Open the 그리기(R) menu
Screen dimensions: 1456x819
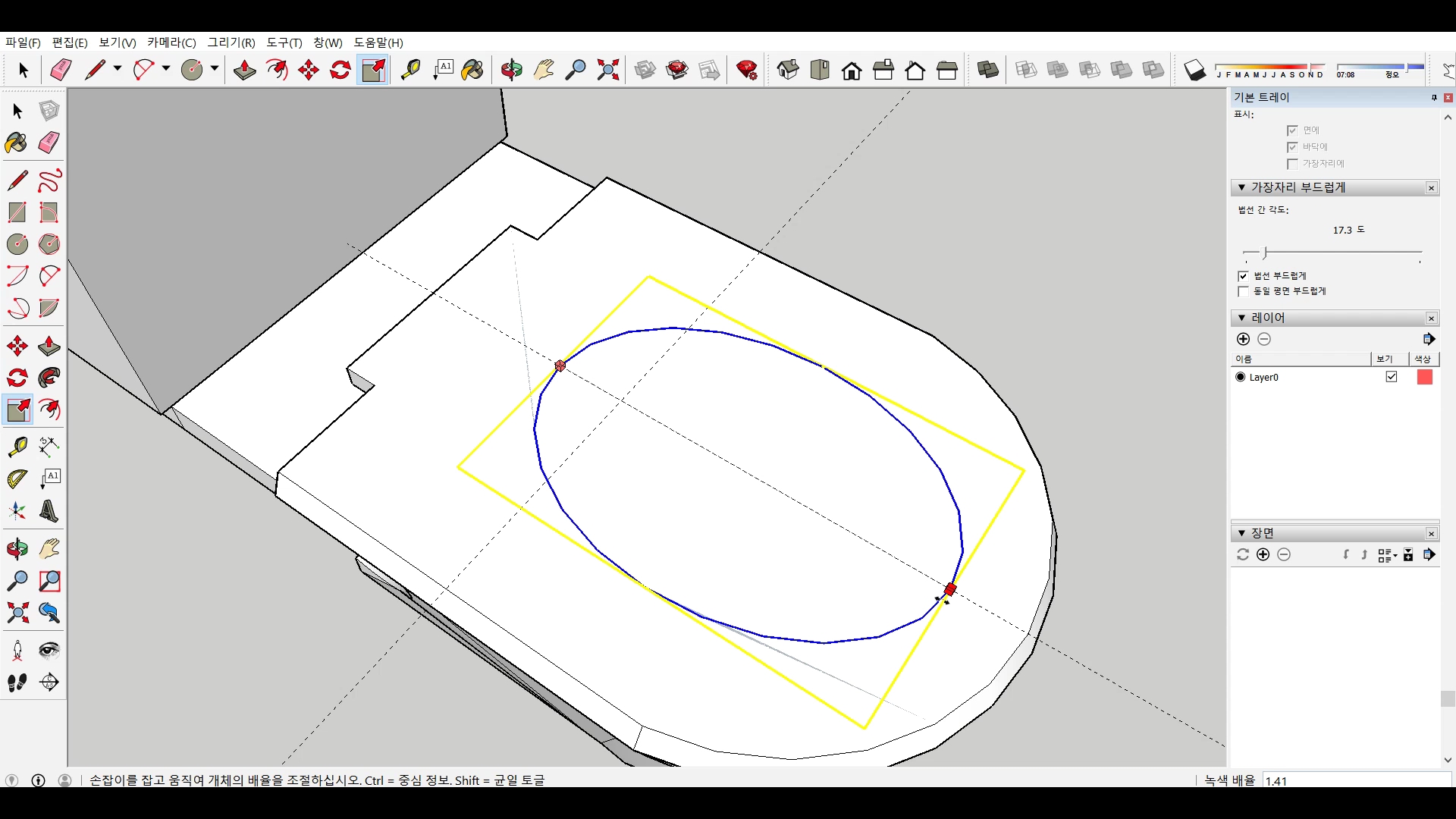click(231, 42)
